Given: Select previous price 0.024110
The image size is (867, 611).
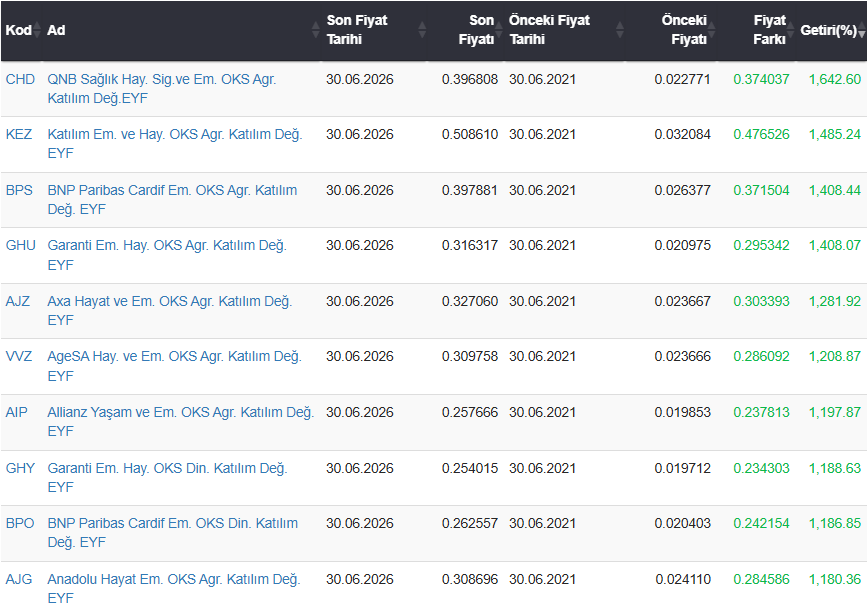Looking at the screenshot, I should tap(683, 579).
